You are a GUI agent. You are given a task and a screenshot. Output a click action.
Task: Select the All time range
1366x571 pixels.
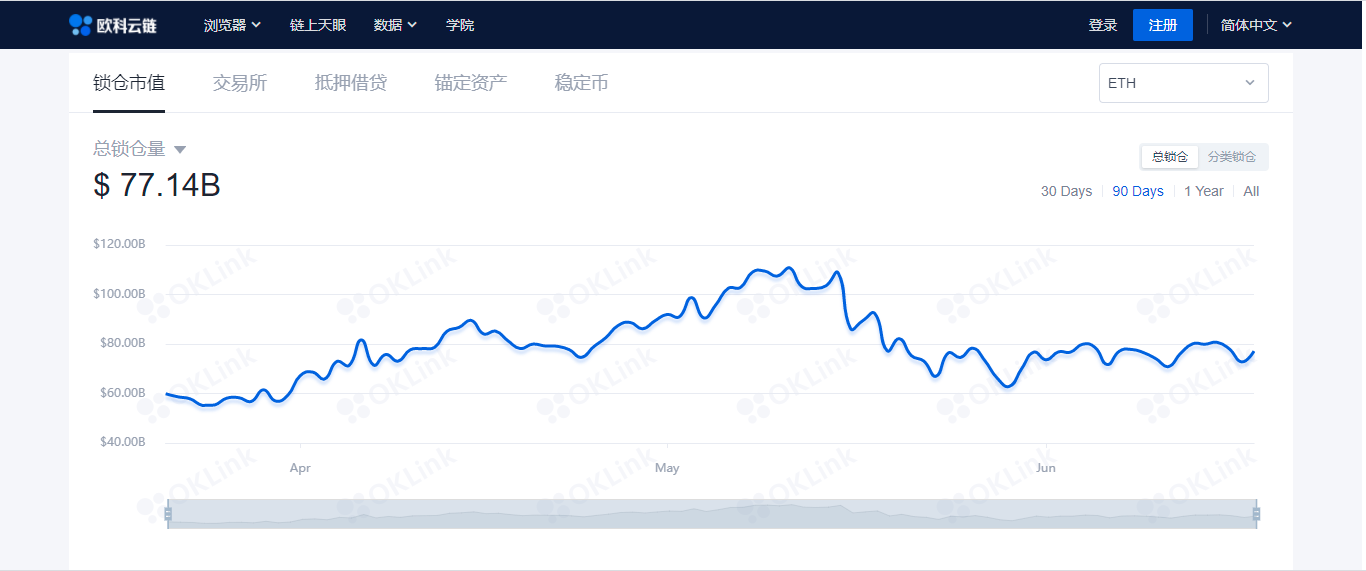point(1251,191)
